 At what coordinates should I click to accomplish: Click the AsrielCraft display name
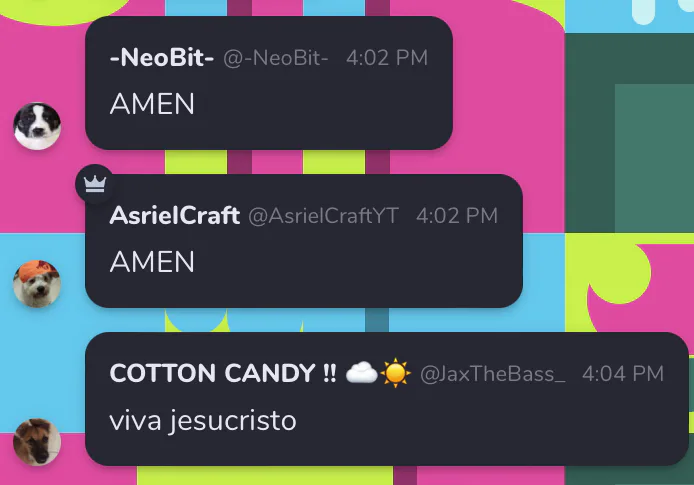click(x=175, y=216)
